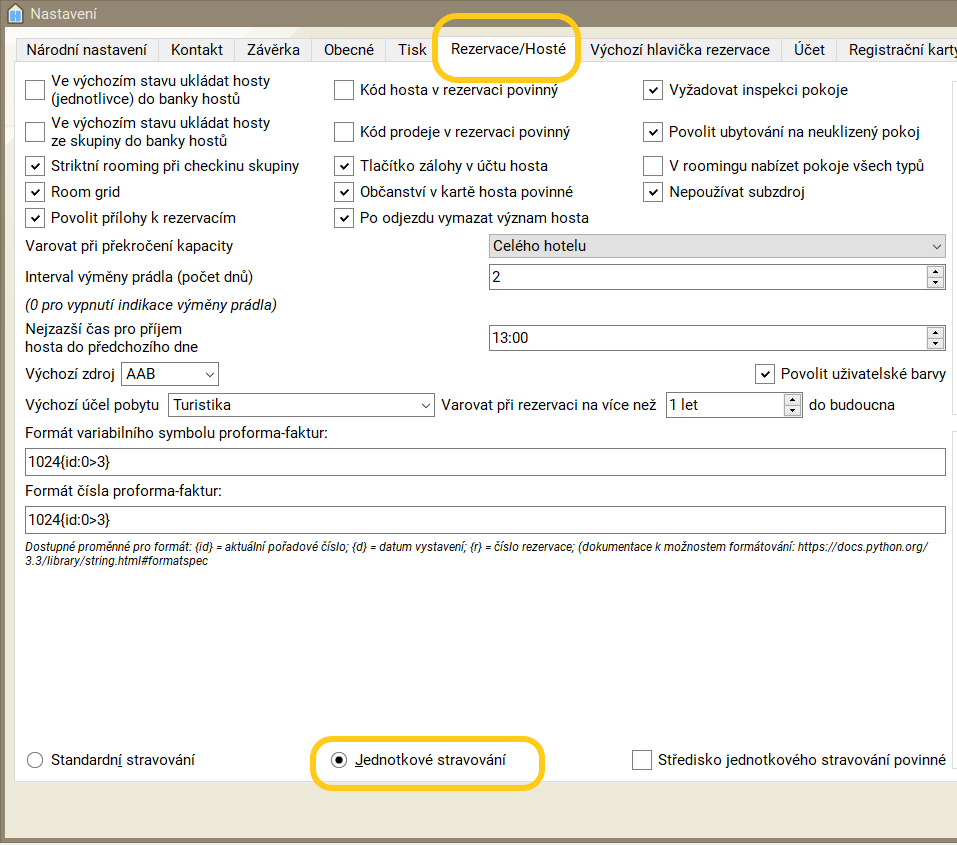Go to 'Výchozí hlavička rezervace' tab
This screenshot has height=845, width=957.
point(680,50)
